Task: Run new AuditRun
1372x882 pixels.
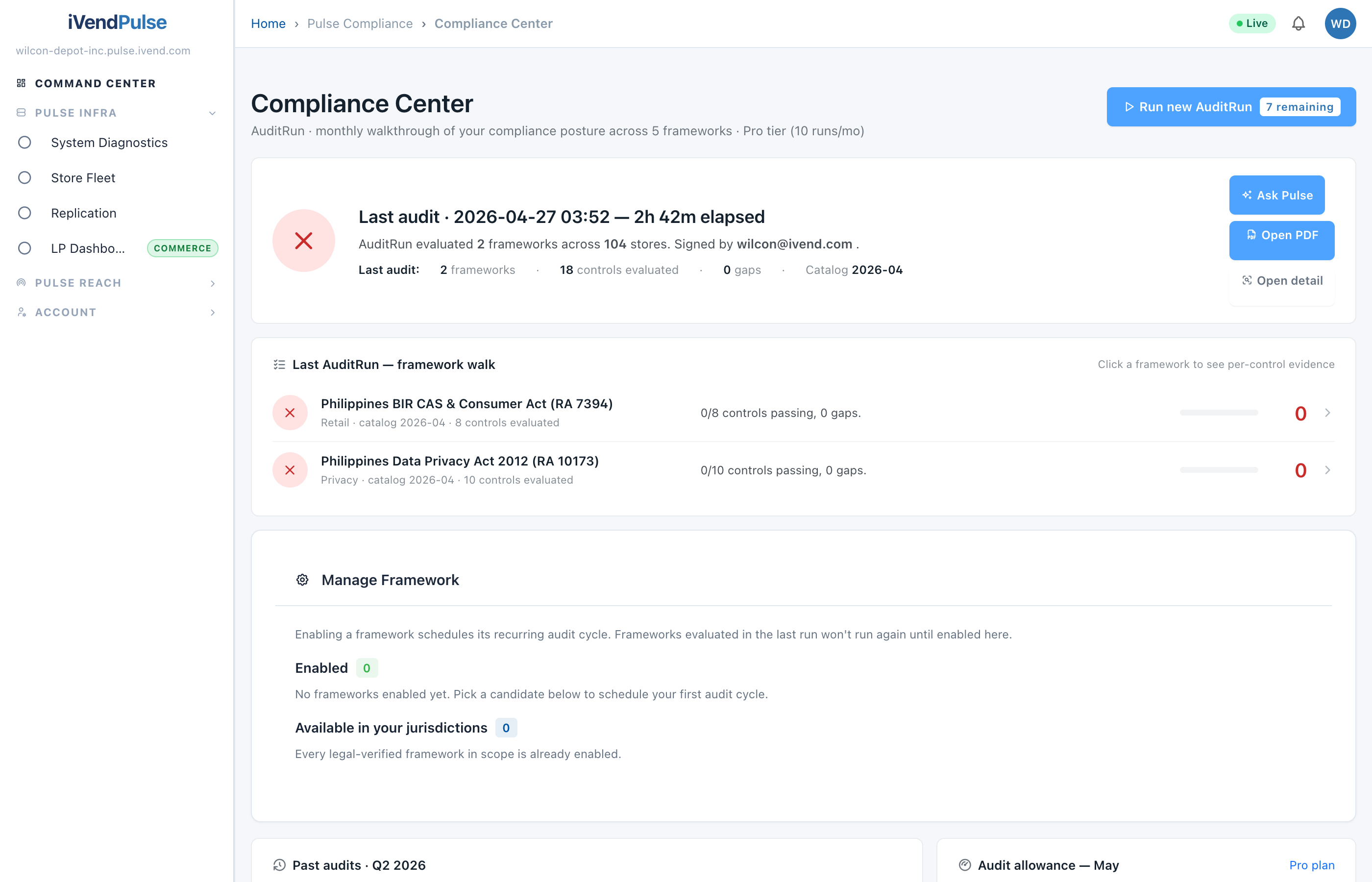Action: tap(1231, 106)
